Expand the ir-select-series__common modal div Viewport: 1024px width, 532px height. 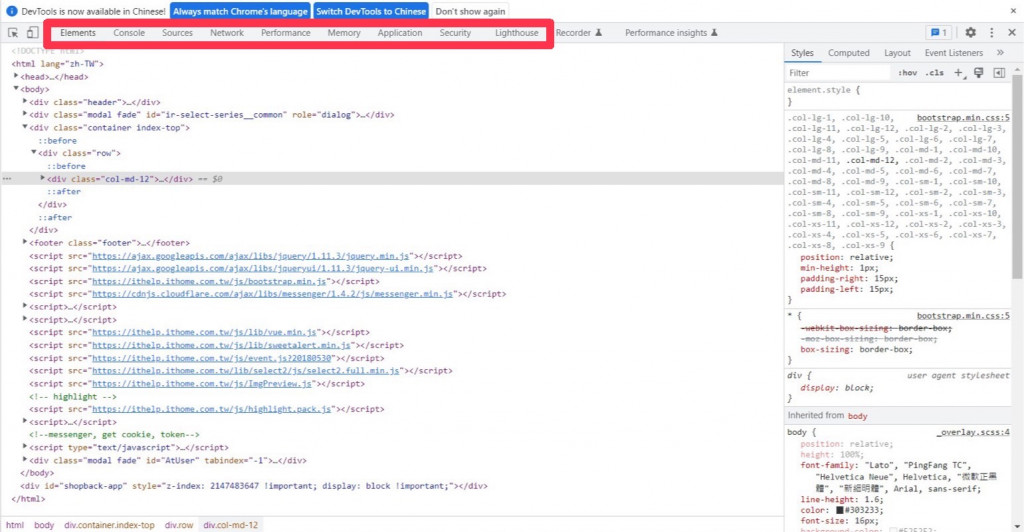tap(25, 114)
